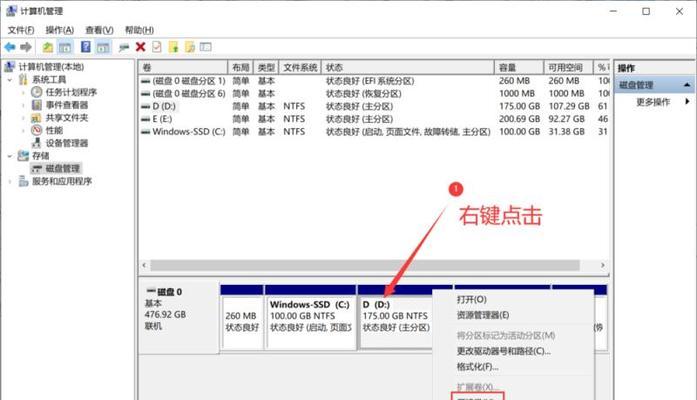Click the yellow folder search icon
This screenshot has height=400, width=697.
click(190, 47)
